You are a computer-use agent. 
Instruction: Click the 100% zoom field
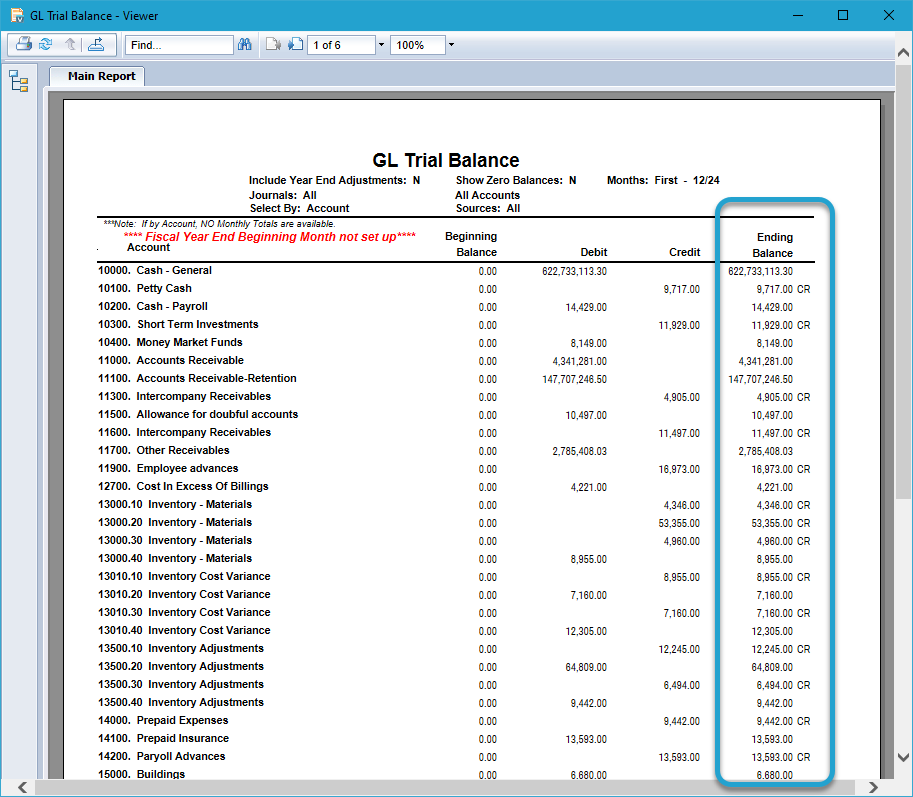[417, 45]
